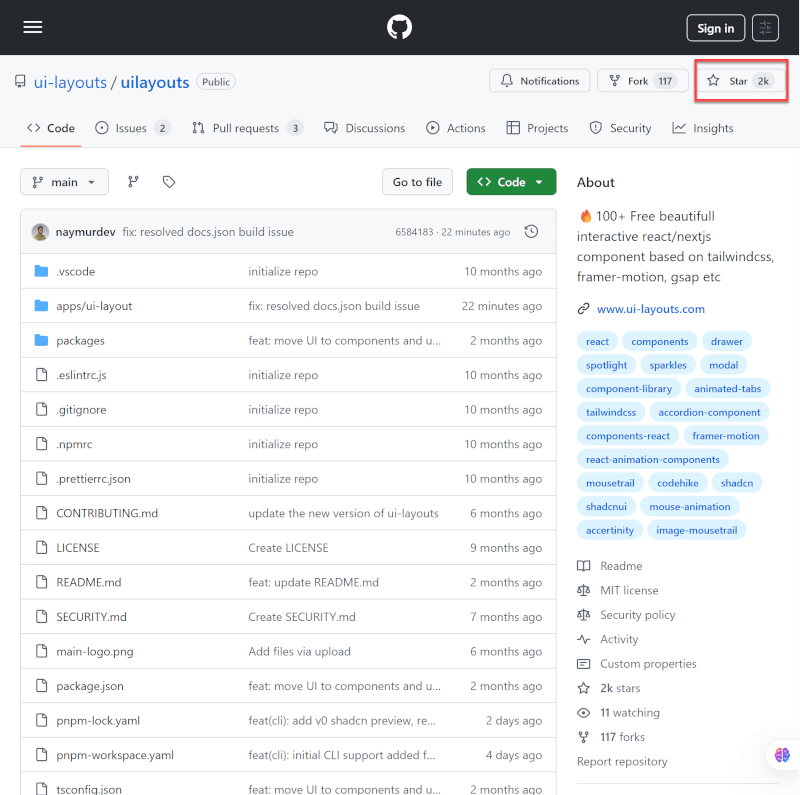
Task: Select the react topic tag
Action: (x=597, y=341)
